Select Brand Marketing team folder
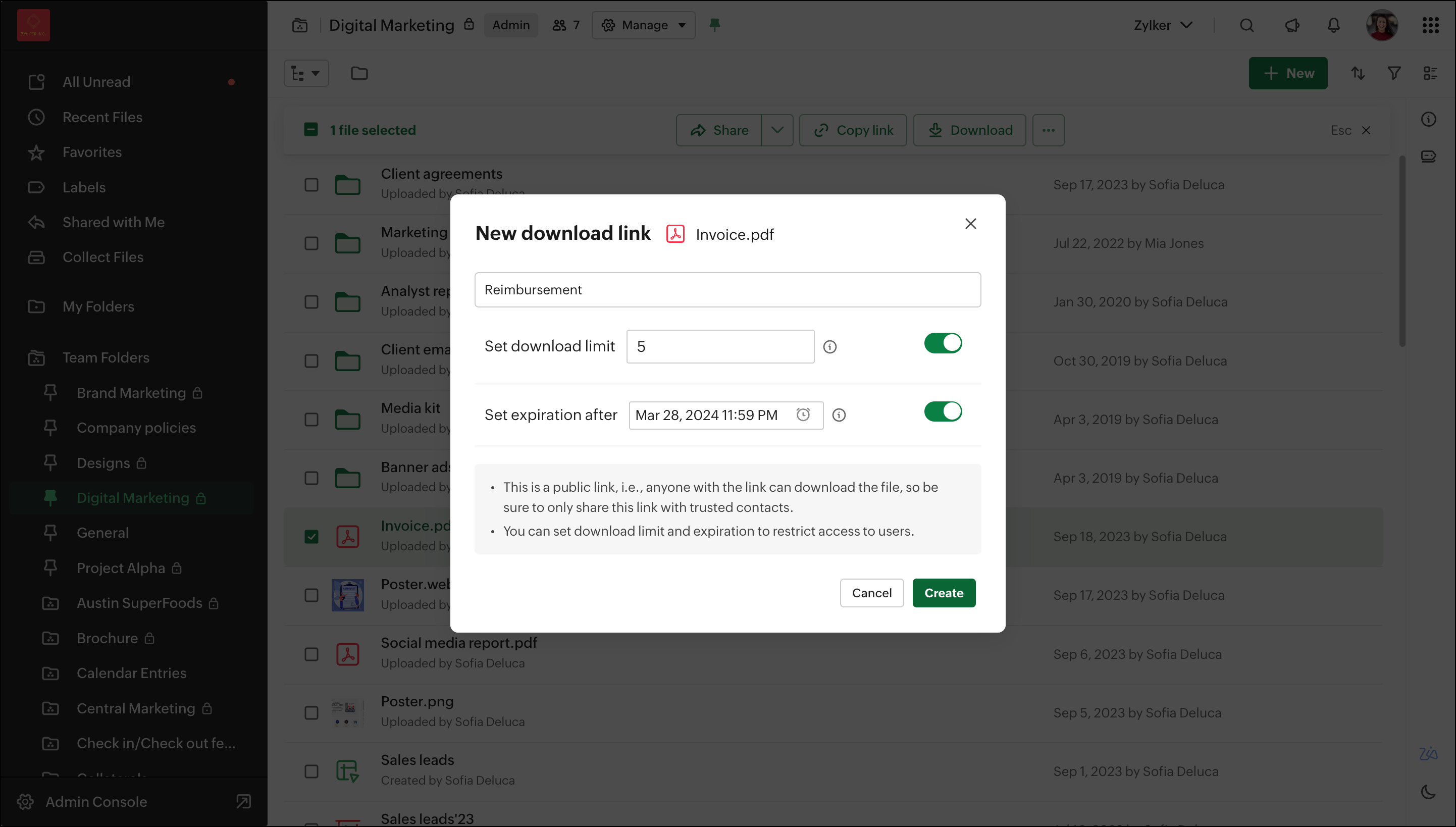The image size is (1456, 827). pos(131,393)
